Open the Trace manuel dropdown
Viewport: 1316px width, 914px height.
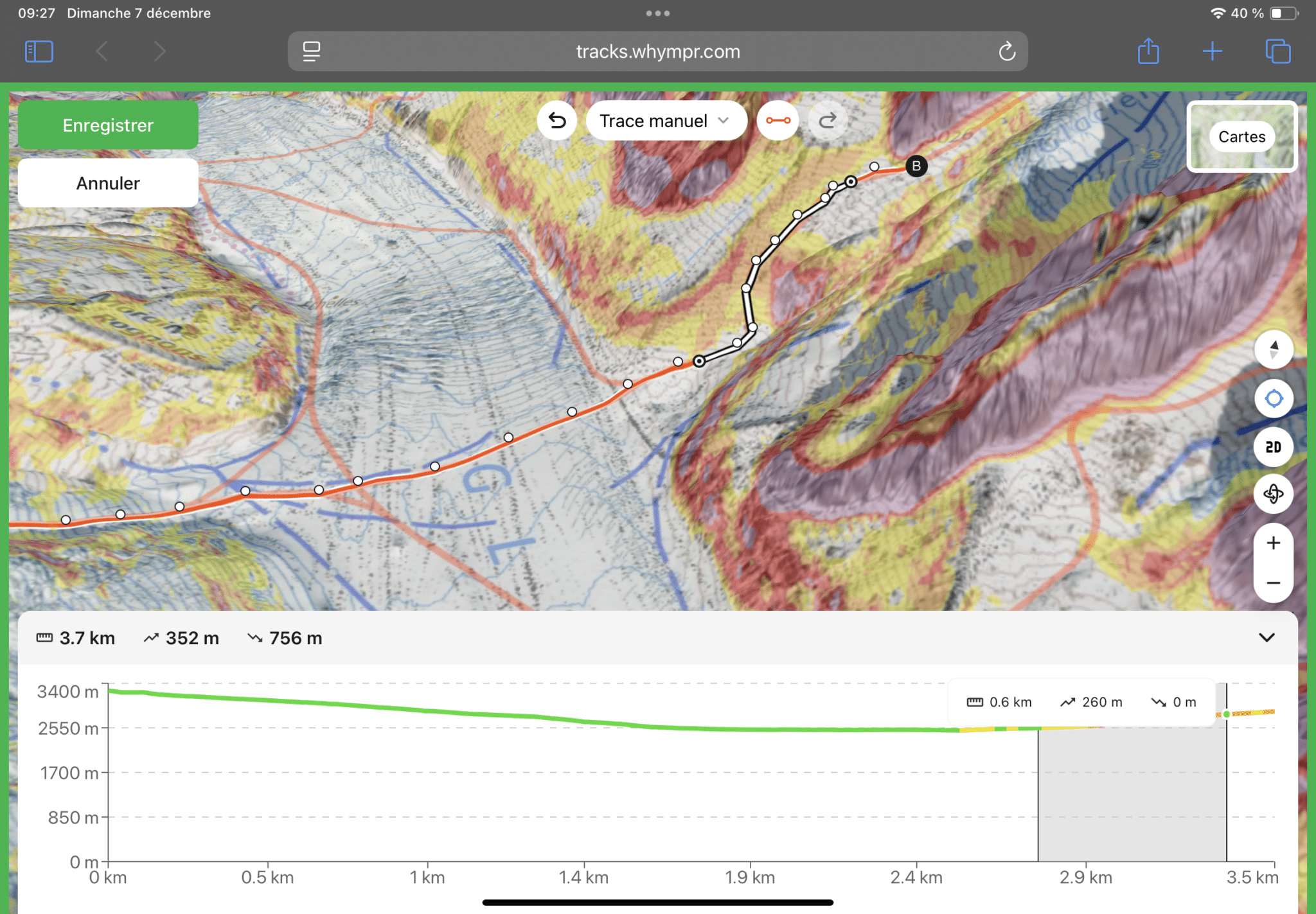665,121
